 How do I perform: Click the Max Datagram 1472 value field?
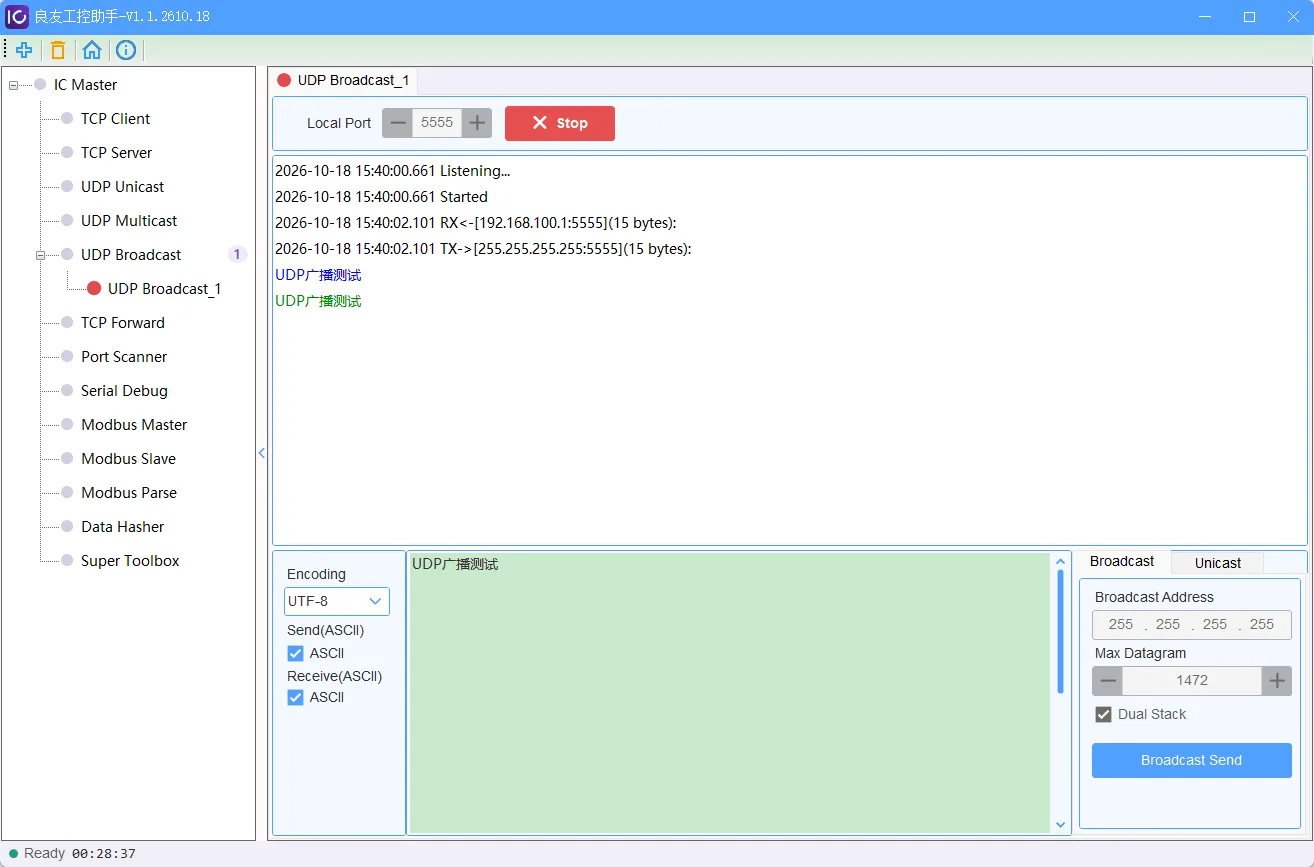pyautogui.click(x=1192, y=681)
